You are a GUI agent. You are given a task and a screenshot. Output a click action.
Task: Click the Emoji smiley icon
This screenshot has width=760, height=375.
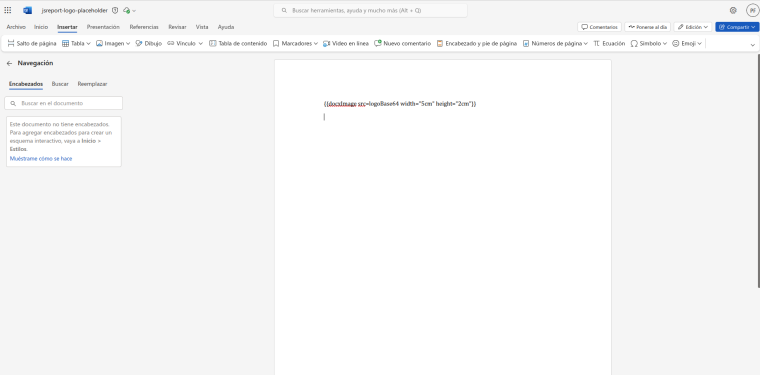[676, 44]
